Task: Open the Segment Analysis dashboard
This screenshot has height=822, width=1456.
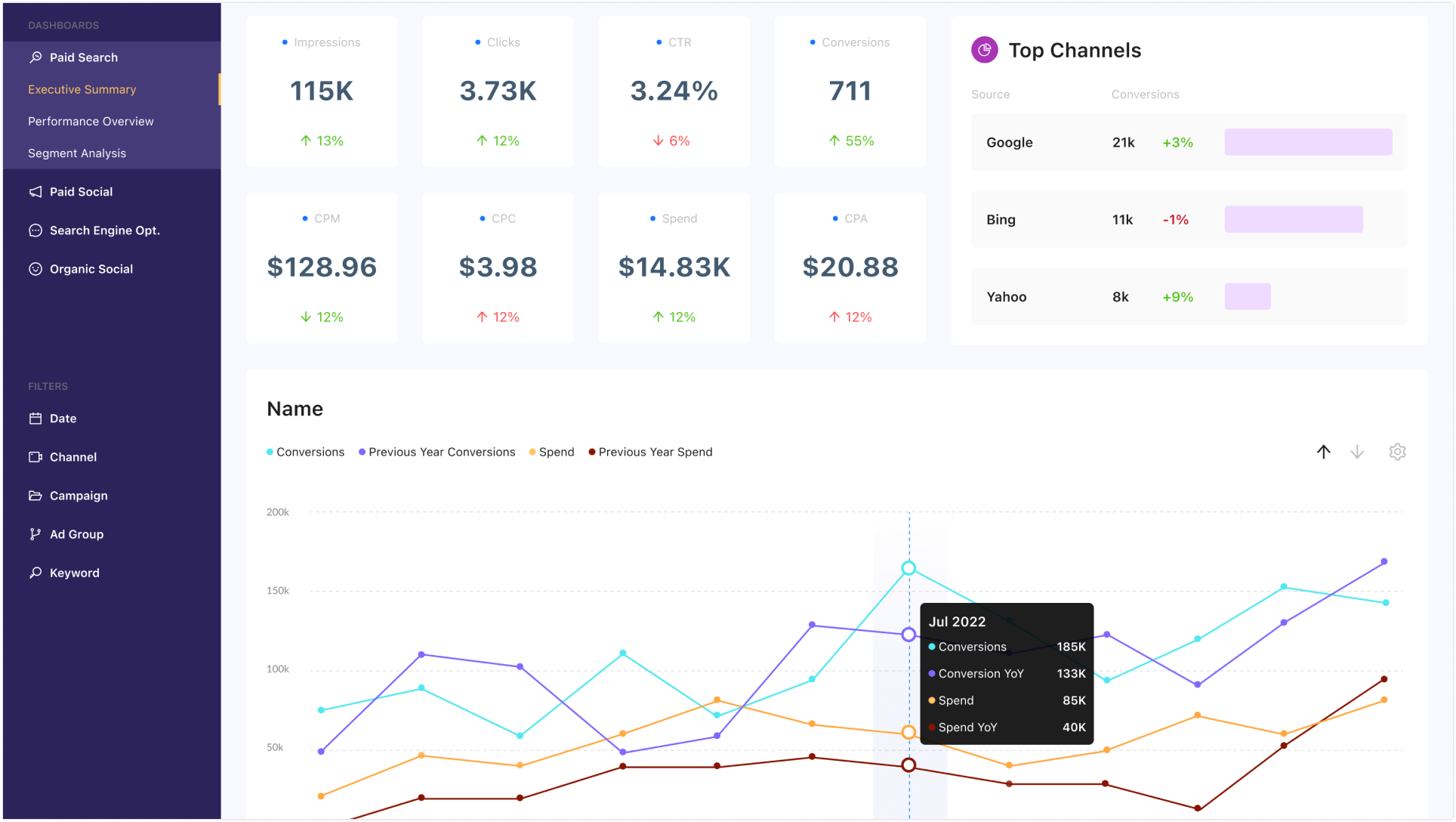Action: pos(77,153)
